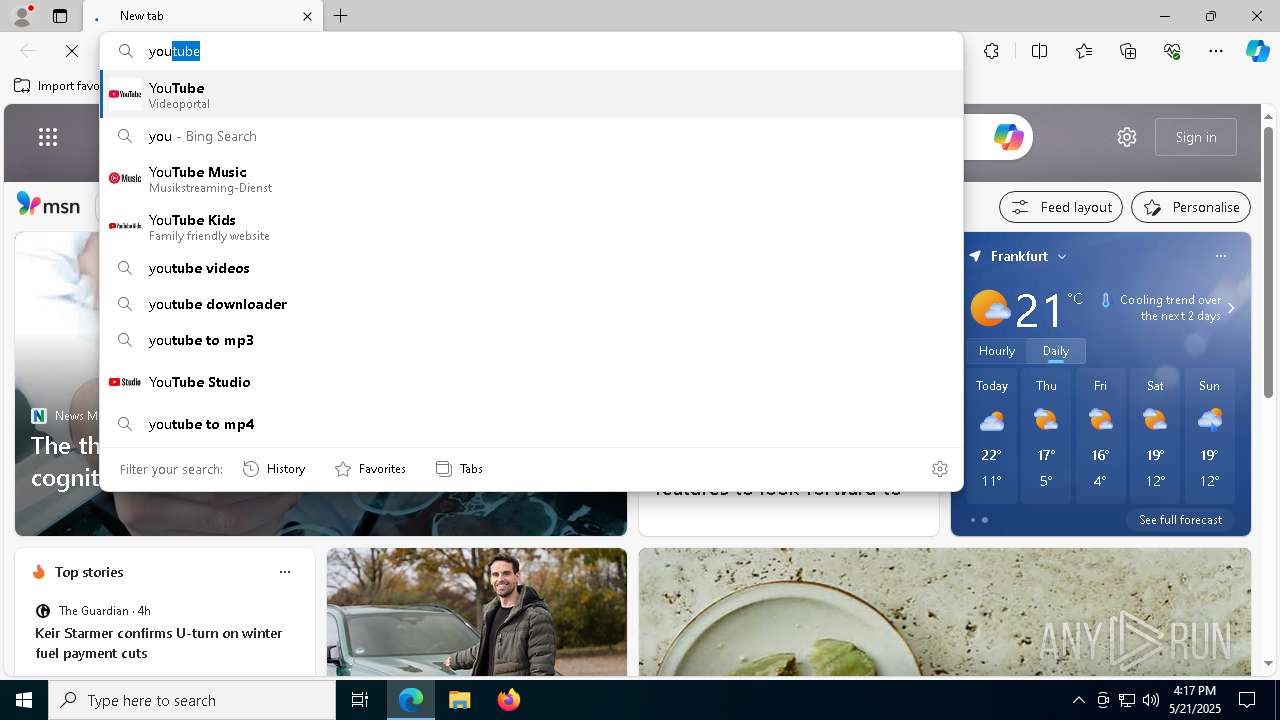Open volume control in system tray
The height and width of the screenshot is (720, 1280).
click(x=1151, y=700)
